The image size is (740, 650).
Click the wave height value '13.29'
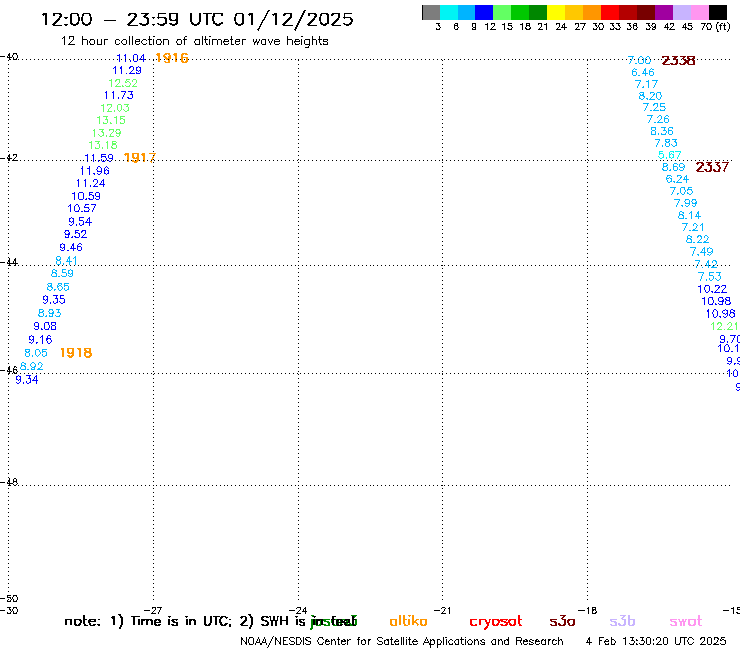(x=106, y=133)
